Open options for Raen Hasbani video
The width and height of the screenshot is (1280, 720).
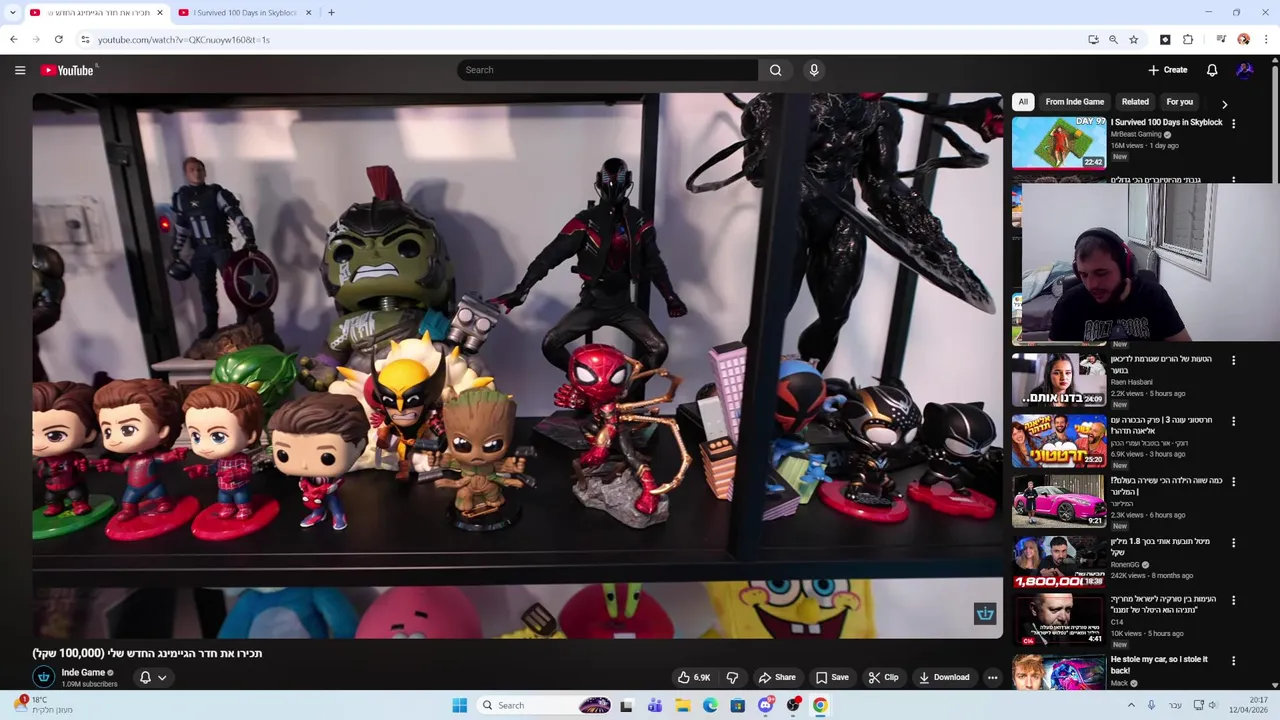coord(1233,360)
